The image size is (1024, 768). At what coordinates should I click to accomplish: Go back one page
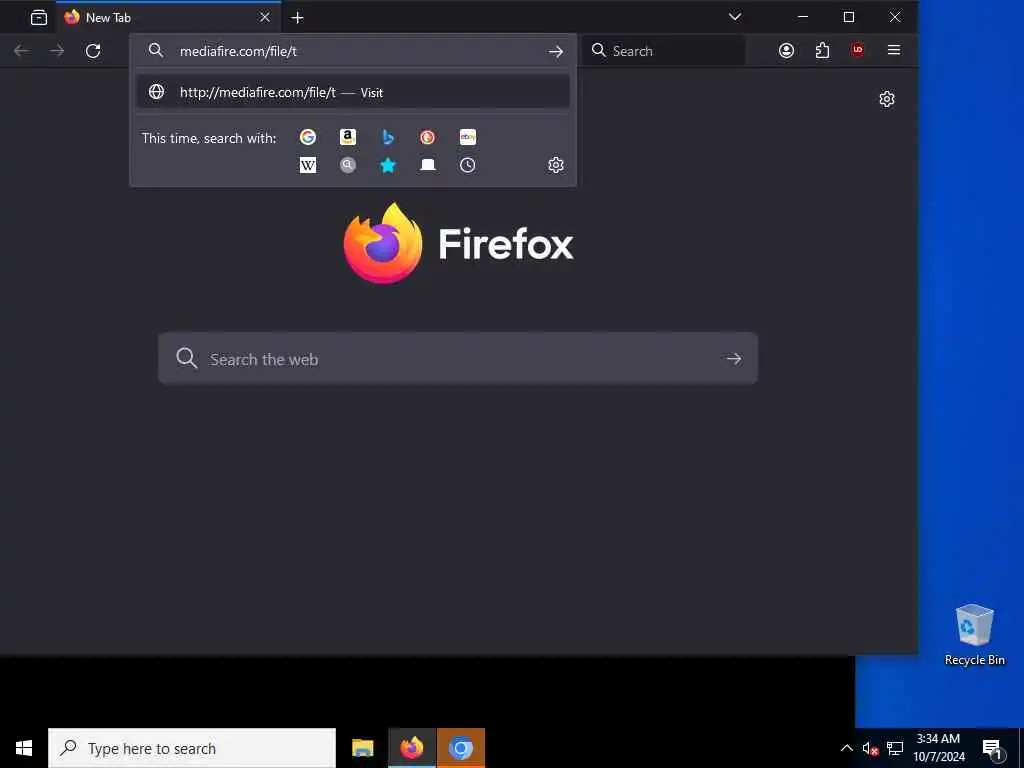coord(22,51)
